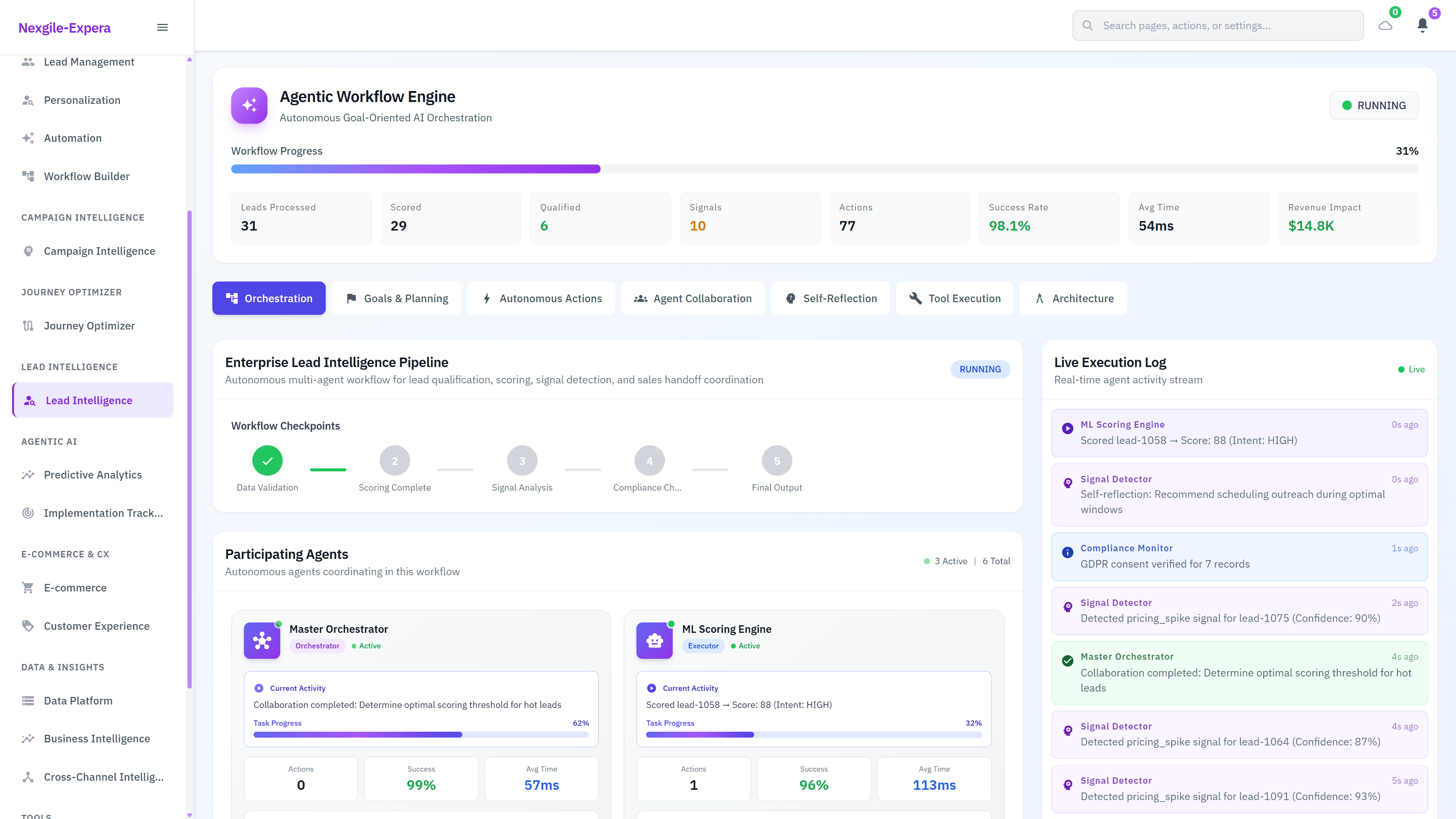Open the notifications bell showing 5 alerts
Viewport: 1456px width, 819px height.
(1422, 25)
